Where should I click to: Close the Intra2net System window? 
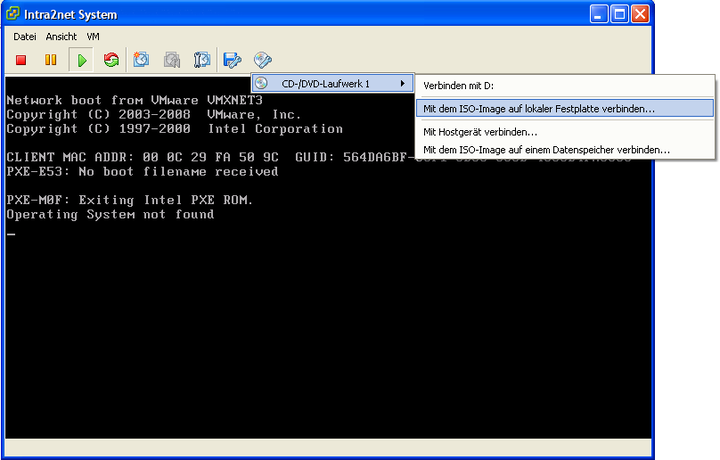(640, 14)
